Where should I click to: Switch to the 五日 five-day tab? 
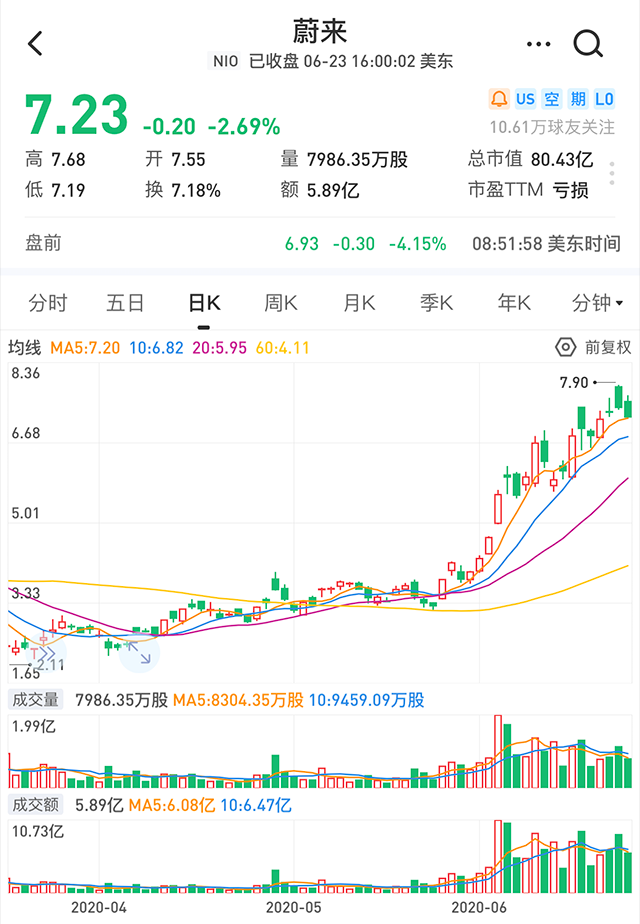click(125, 303)
